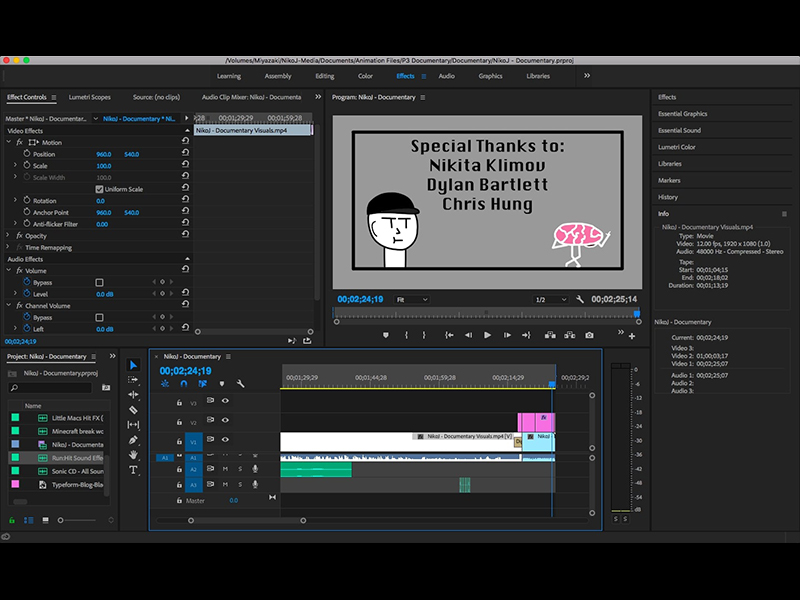Pick the Type tool

[134, 469]
